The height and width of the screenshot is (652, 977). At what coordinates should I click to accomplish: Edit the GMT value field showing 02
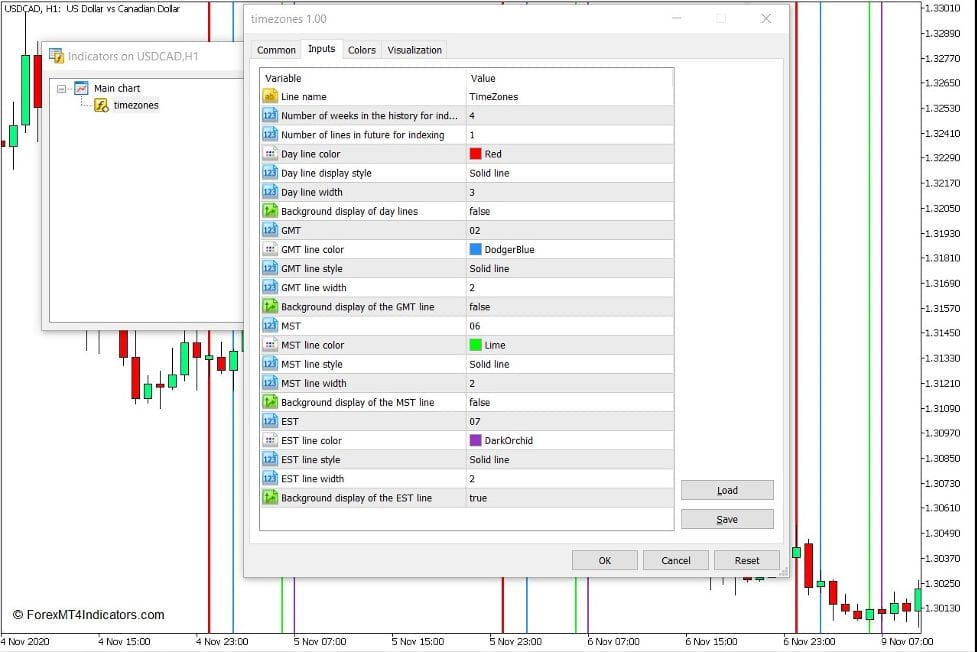pyautogui.click(x=568, y=230)
